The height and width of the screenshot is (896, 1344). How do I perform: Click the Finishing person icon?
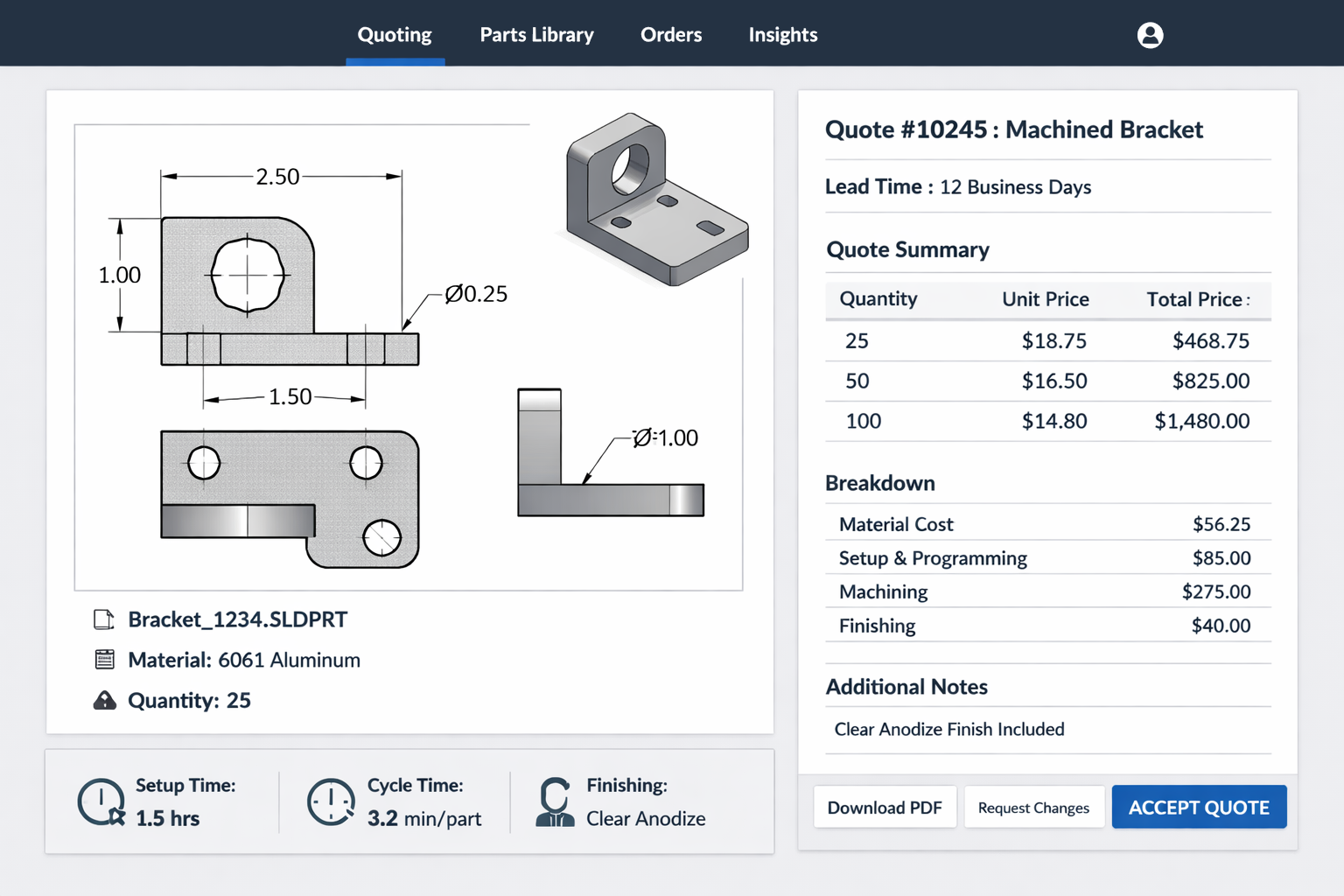(555, 802)
